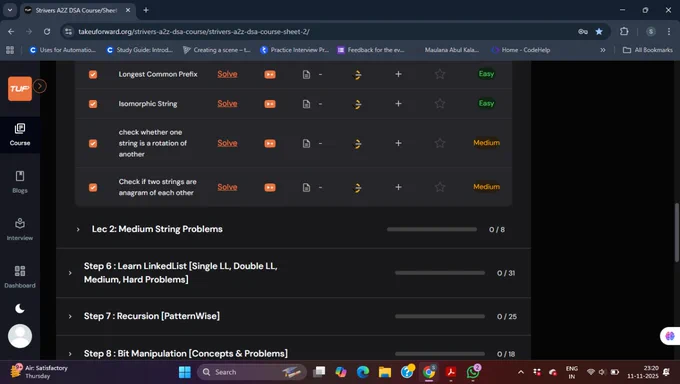This screenshot has height=384, width=680.
Task: Open the browser tab search dropdown
Action: (x=10, y=10)
